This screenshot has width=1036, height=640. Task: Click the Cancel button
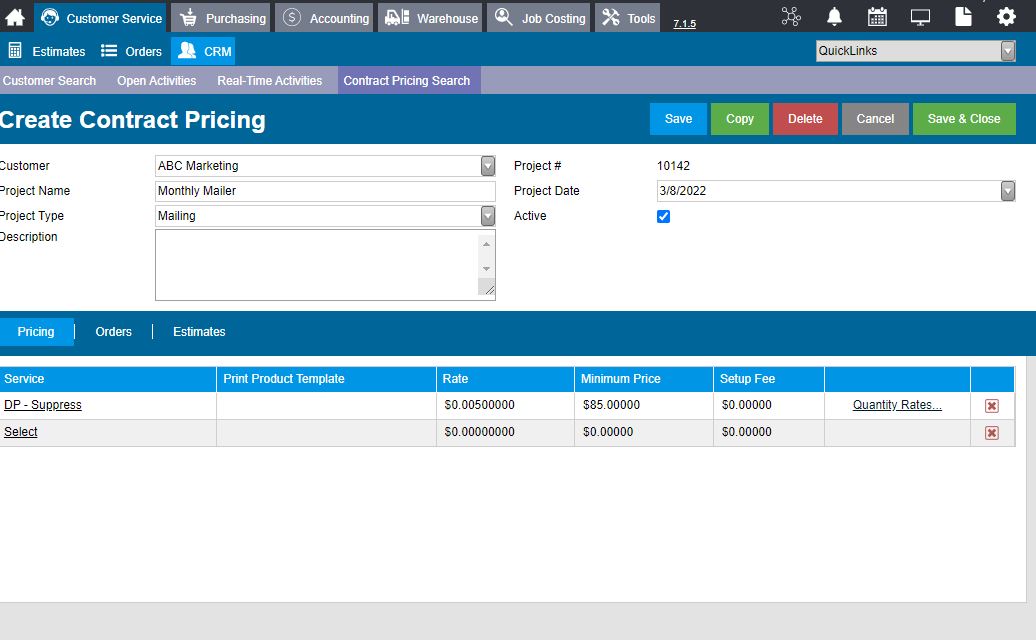tap(875, 119)
